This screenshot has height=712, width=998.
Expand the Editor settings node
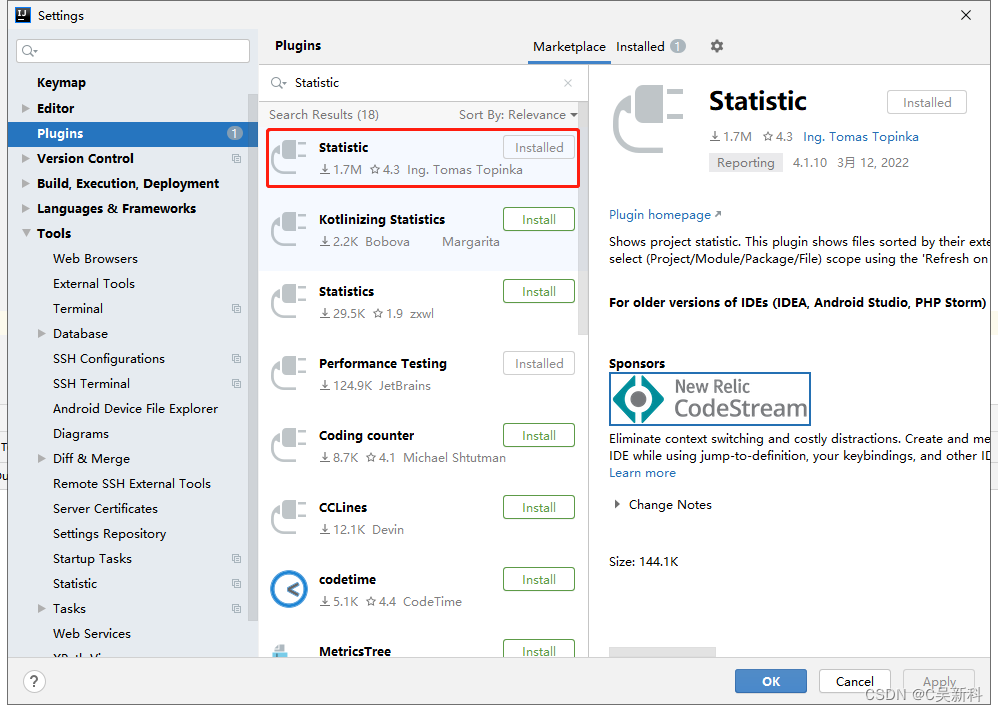25,108
